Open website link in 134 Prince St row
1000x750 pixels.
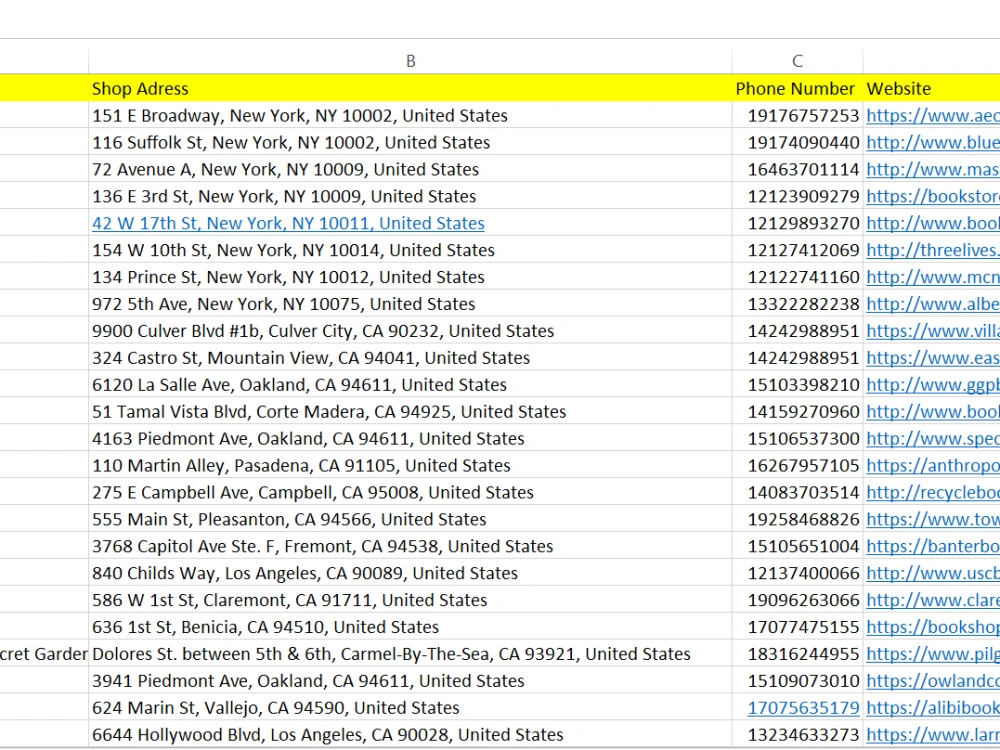tap(932, 277)
